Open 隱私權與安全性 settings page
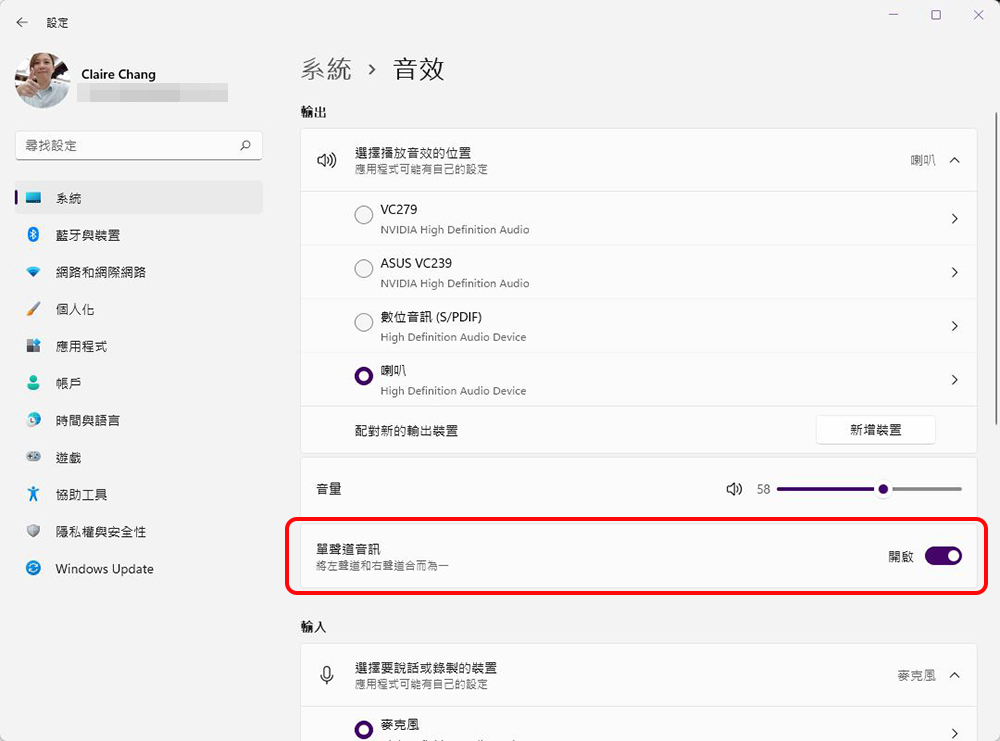1000x741 pixels. [x=100, y=531]
